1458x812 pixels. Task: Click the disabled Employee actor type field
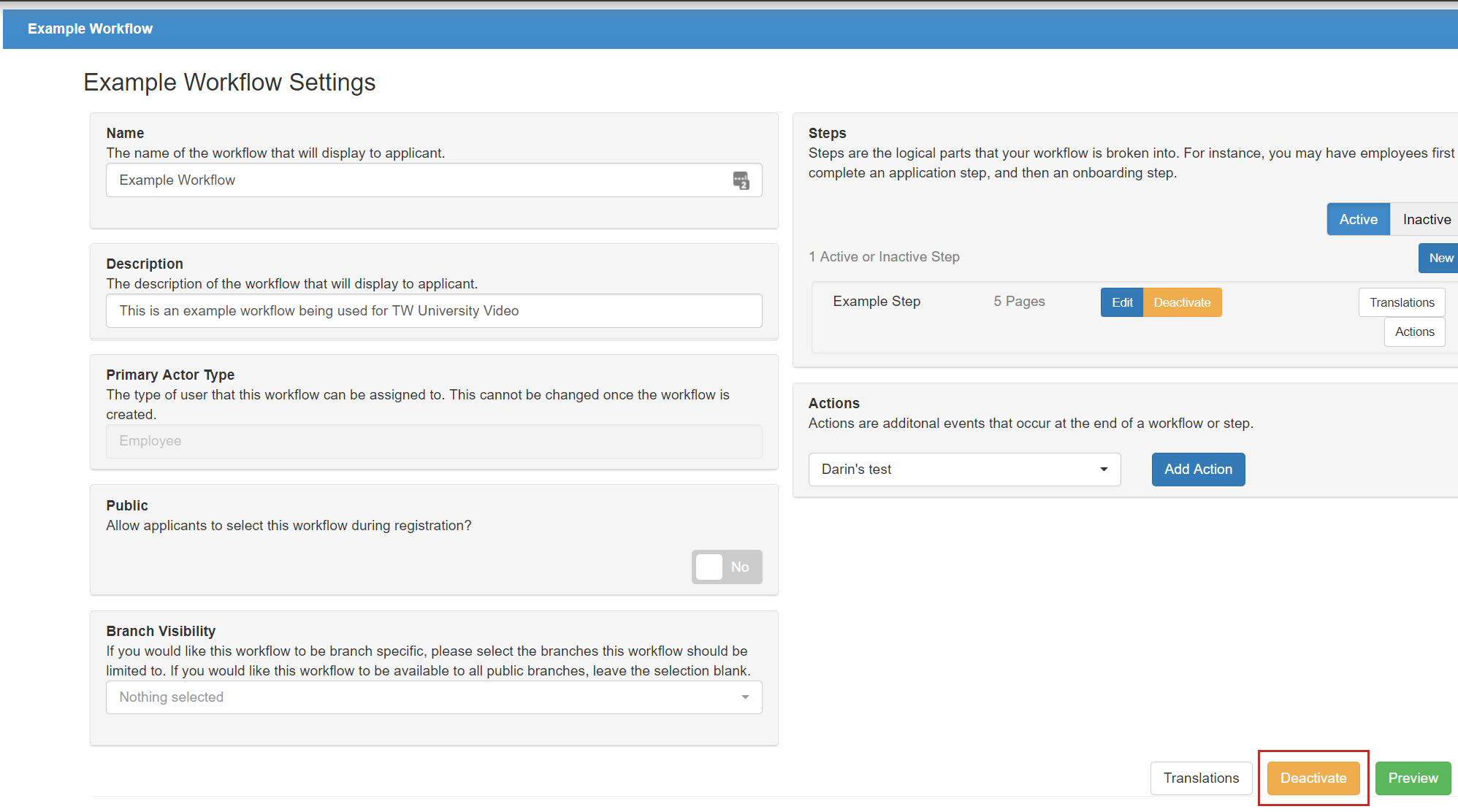click(x=433, y=441)
